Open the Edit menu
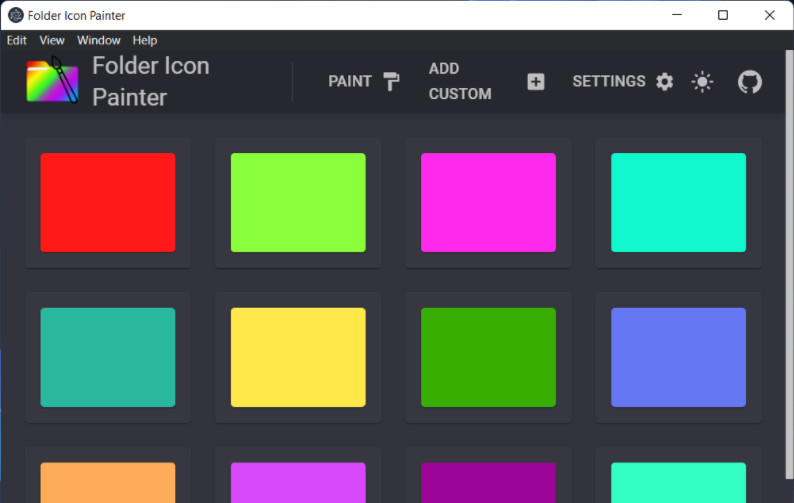 pyautogui.click(x=17, y=41)
